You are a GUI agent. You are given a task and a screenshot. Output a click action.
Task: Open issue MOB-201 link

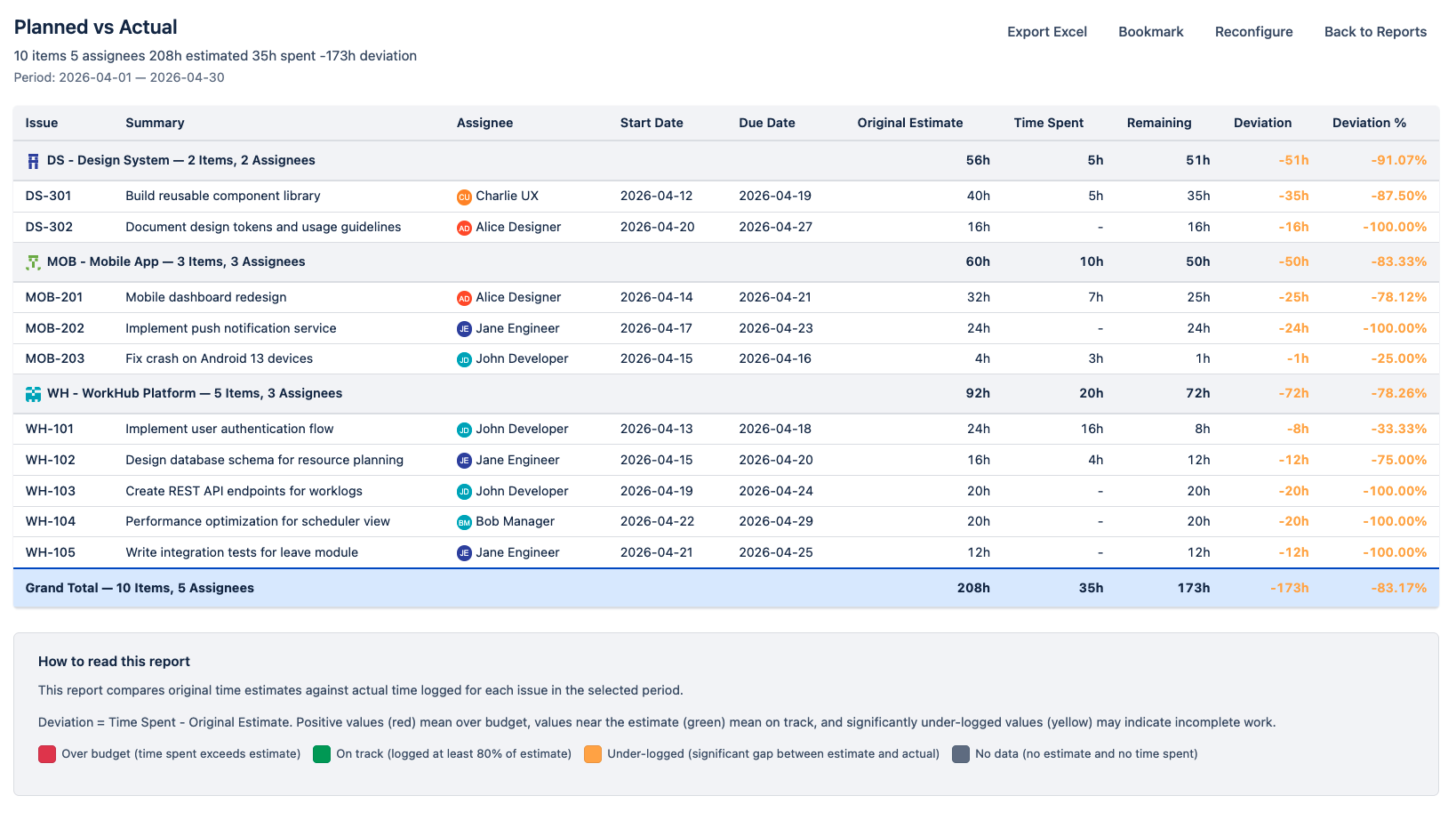click(54, 297)
